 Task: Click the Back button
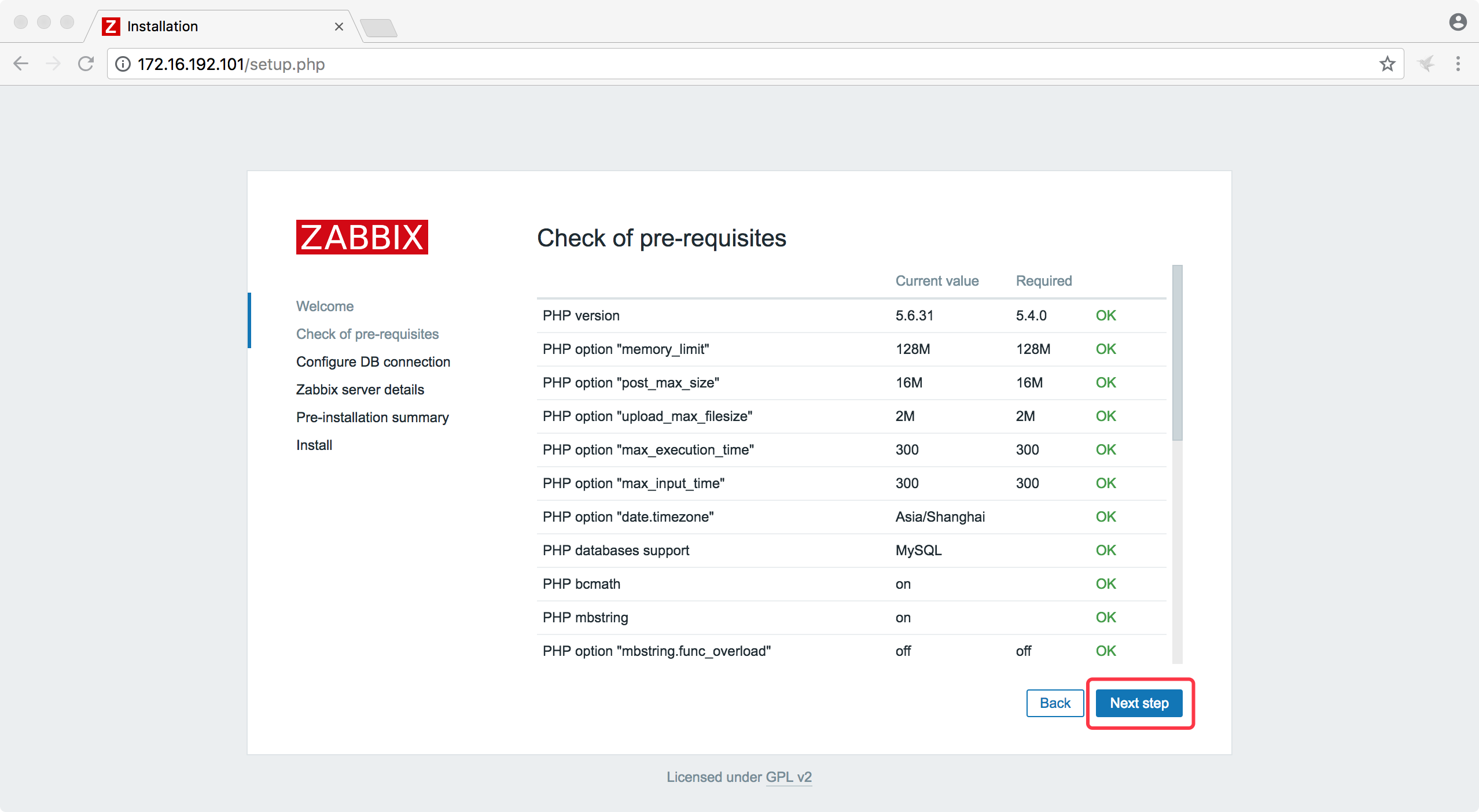tap(1055, 703)
